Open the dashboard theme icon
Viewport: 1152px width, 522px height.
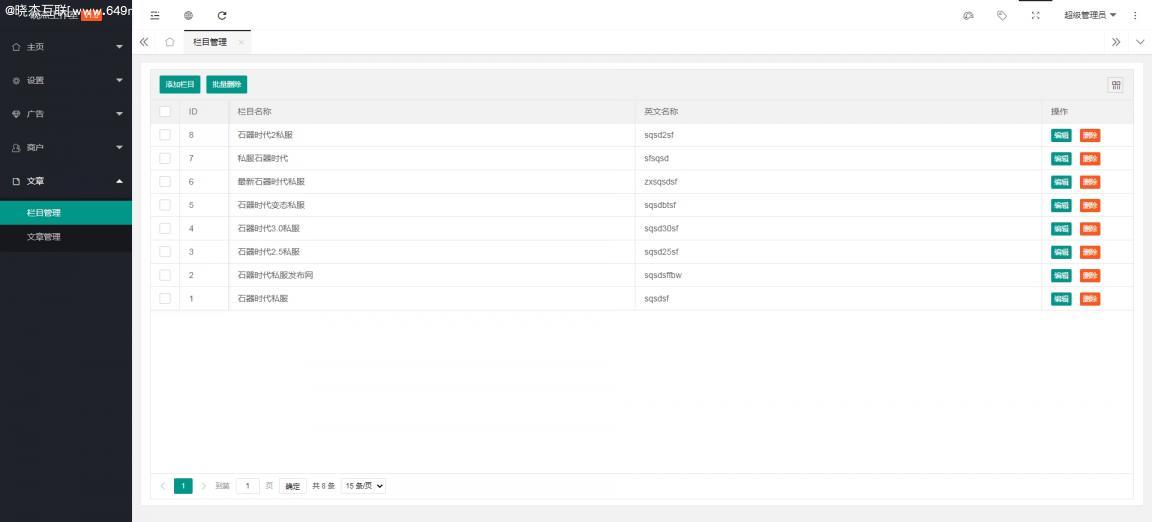(968, 15)
